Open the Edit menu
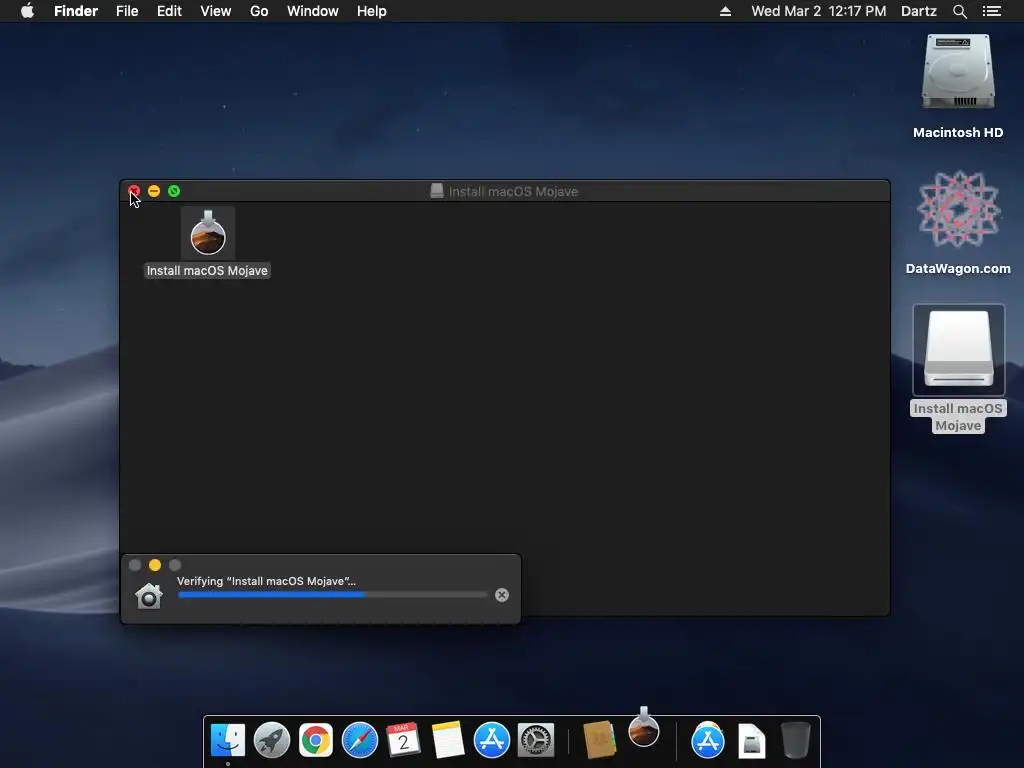 [169, 11]
